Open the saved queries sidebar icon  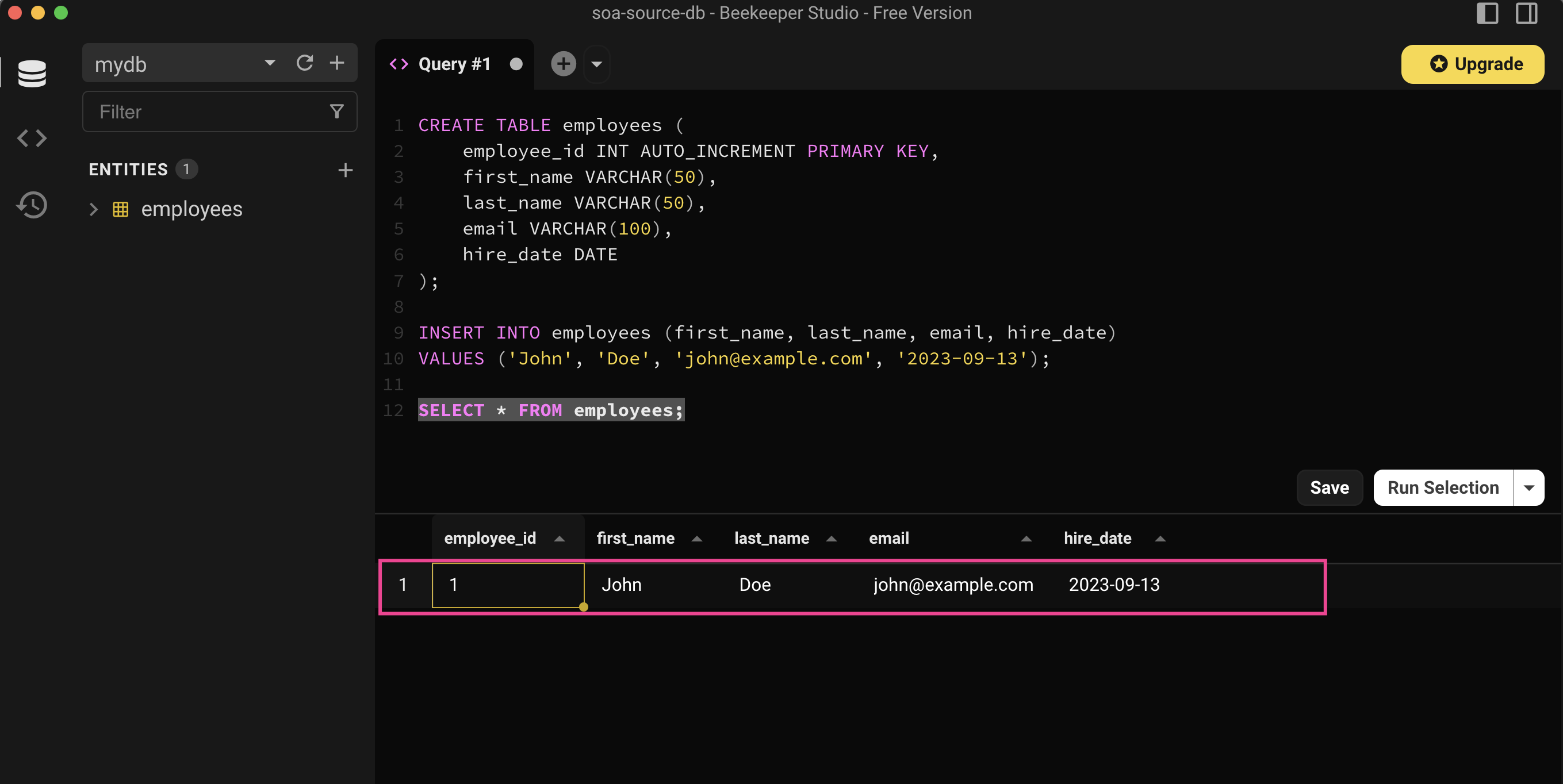32,139
